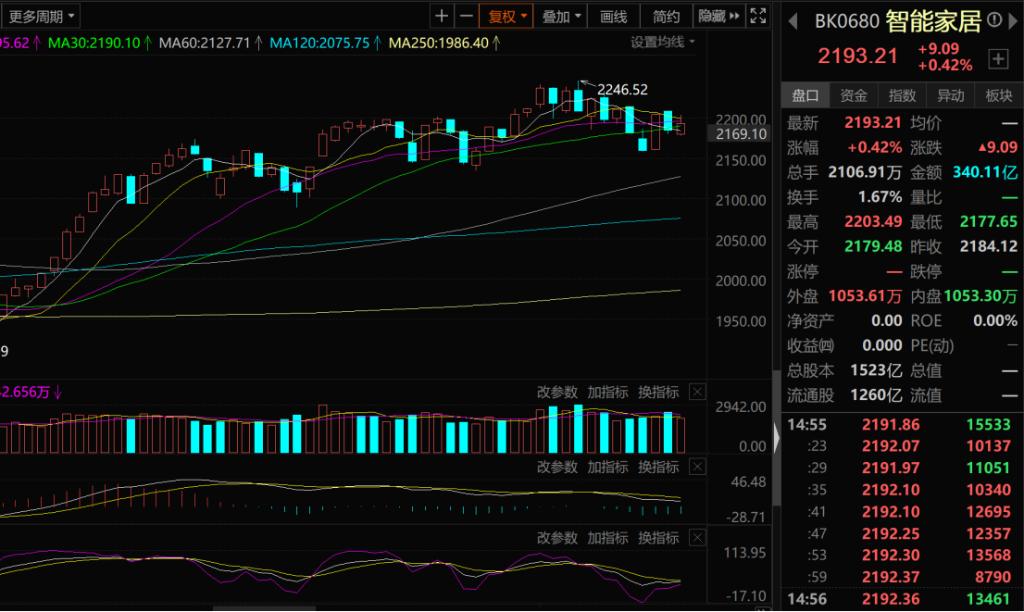1024x612 pixels.
Task: Add 智能家居 to watchlist with plus box
Action: click(997, 59)
